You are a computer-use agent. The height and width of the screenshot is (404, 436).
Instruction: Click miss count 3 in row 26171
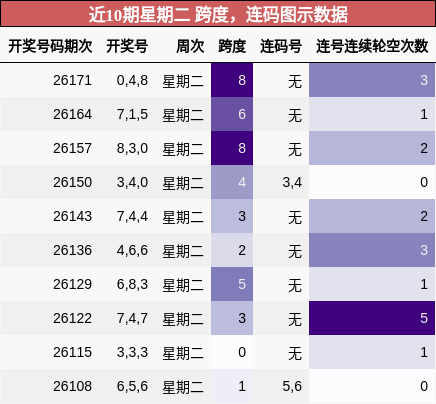[372, 80]
